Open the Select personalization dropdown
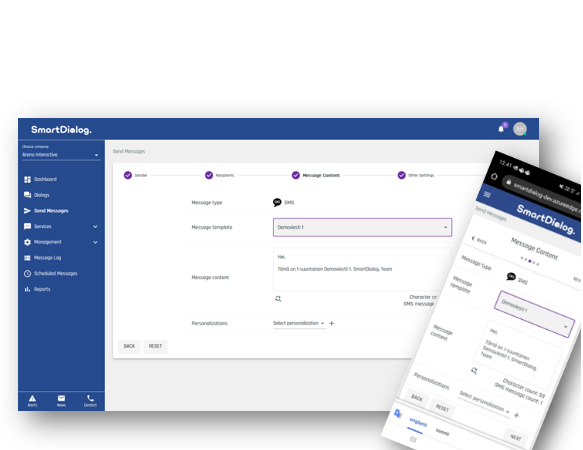583x450 pixels. 299,323
